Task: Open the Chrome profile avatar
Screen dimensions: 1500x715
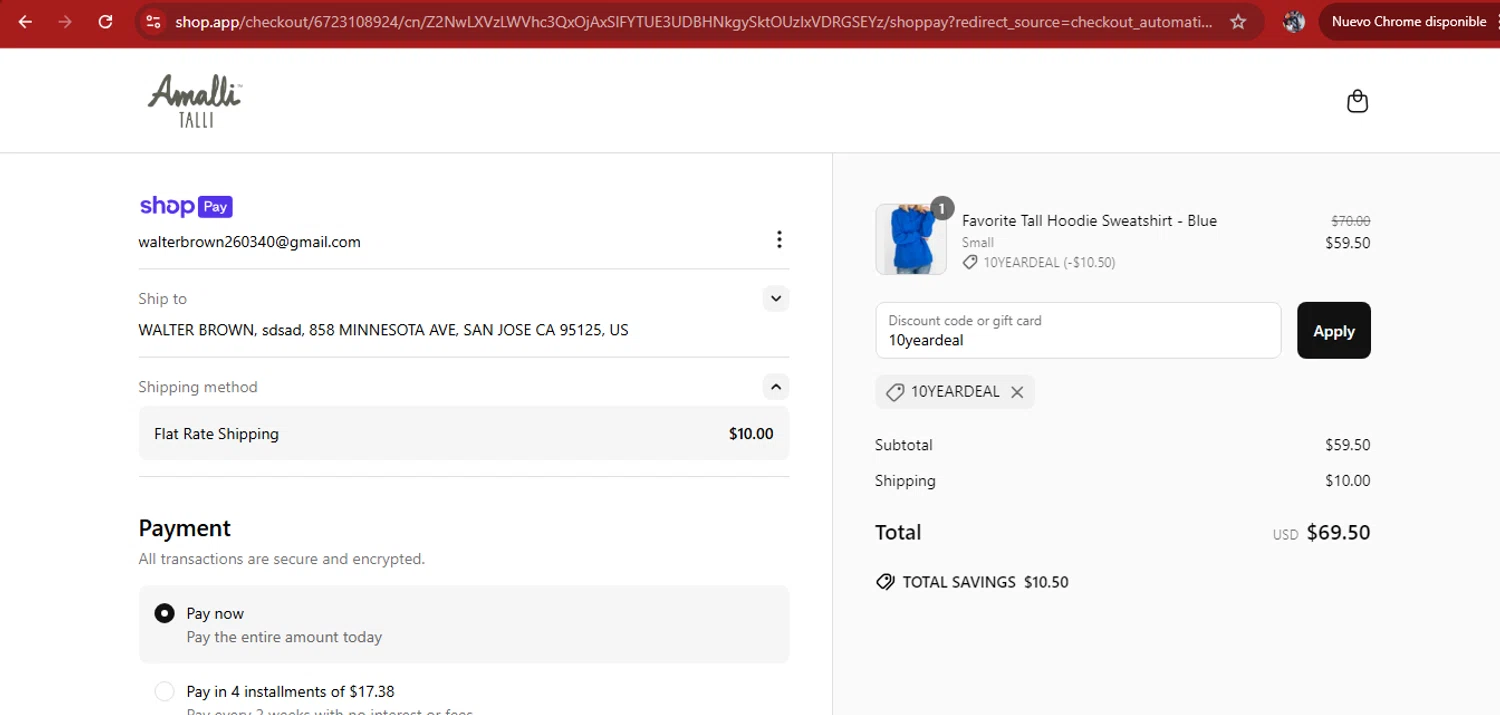Action: pos(1294,21)
